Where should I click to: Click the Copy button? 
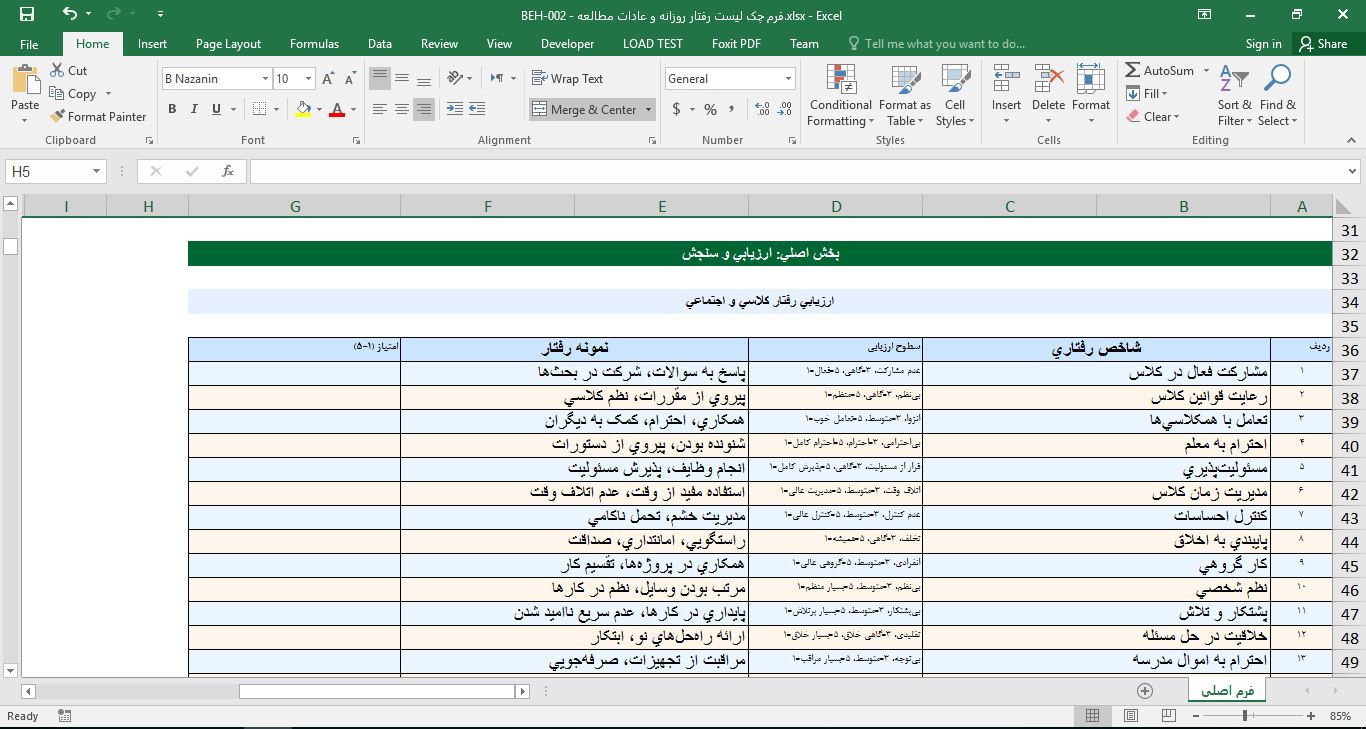[72, 94]
